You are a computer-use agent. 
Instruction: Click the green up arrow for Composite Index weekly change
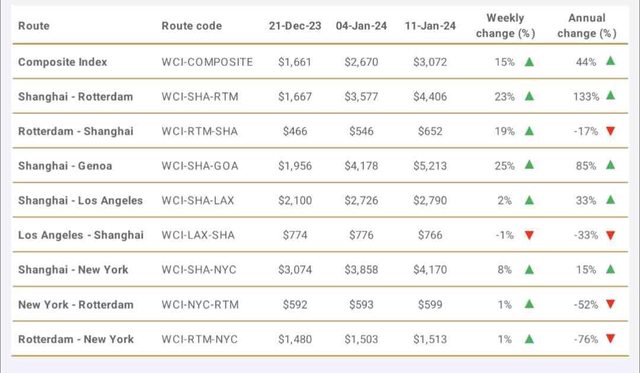529,62
